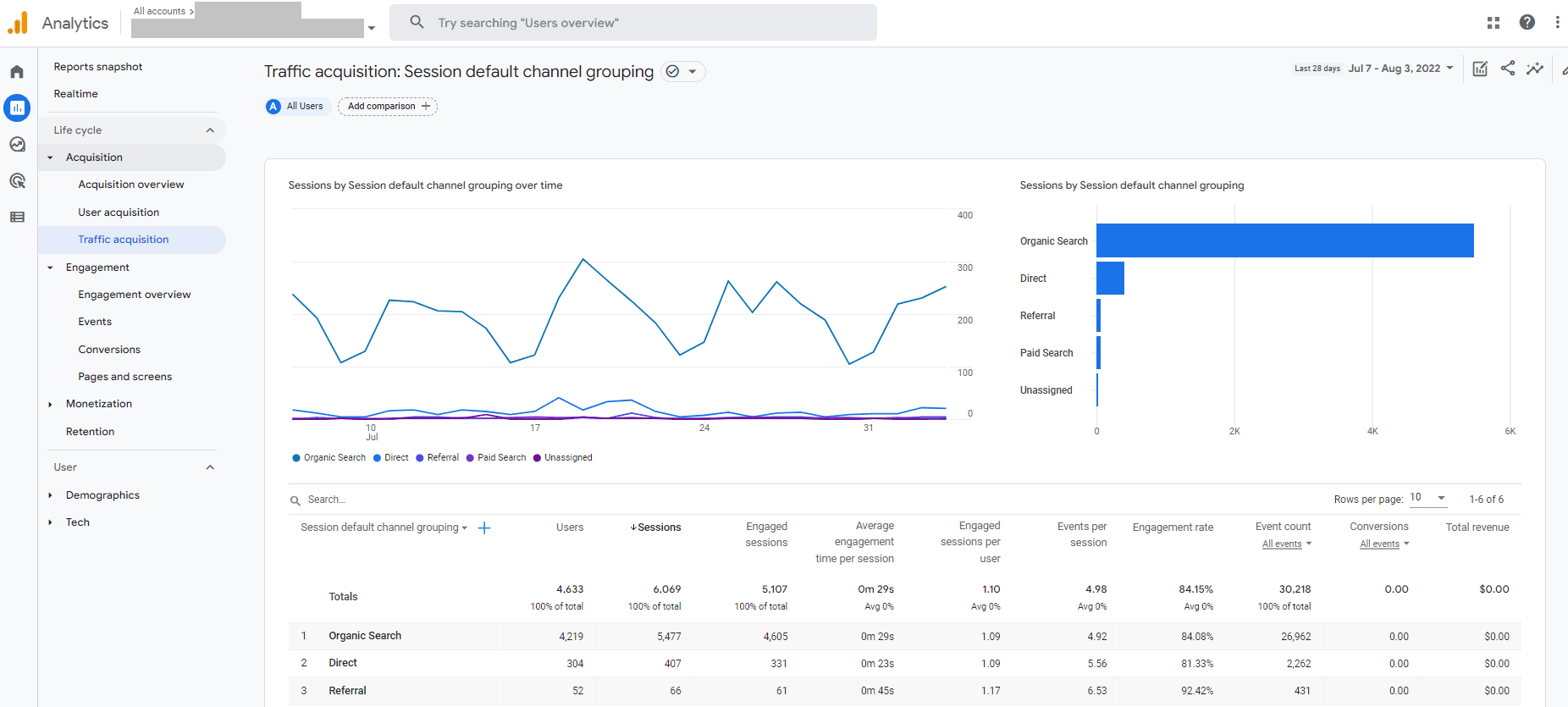Click the Organic Search bar in bar chart
This screenshot has height=707, width=1568.
point(1285,240)
